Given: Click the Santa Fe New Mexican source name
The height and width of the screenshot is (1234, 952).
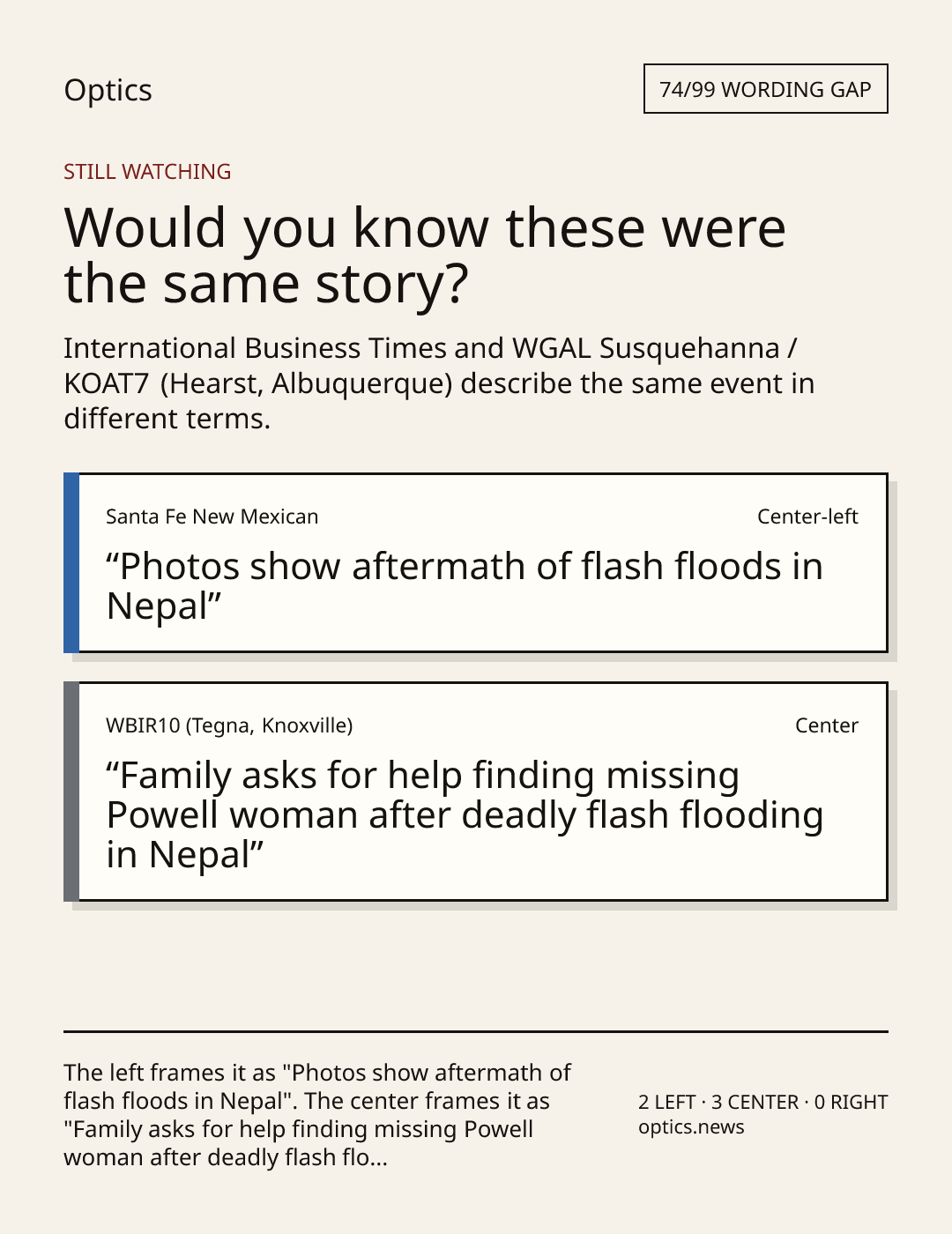Looking at the screenshot, I should [212, 517].
